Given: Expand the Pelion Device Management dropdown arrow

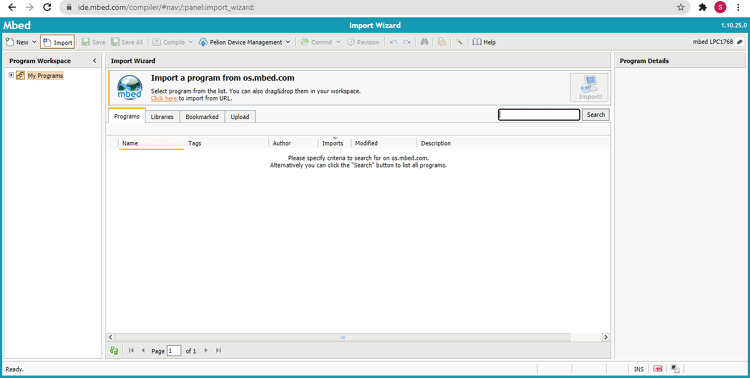Looking at the screenshot, I should [288, 42].
